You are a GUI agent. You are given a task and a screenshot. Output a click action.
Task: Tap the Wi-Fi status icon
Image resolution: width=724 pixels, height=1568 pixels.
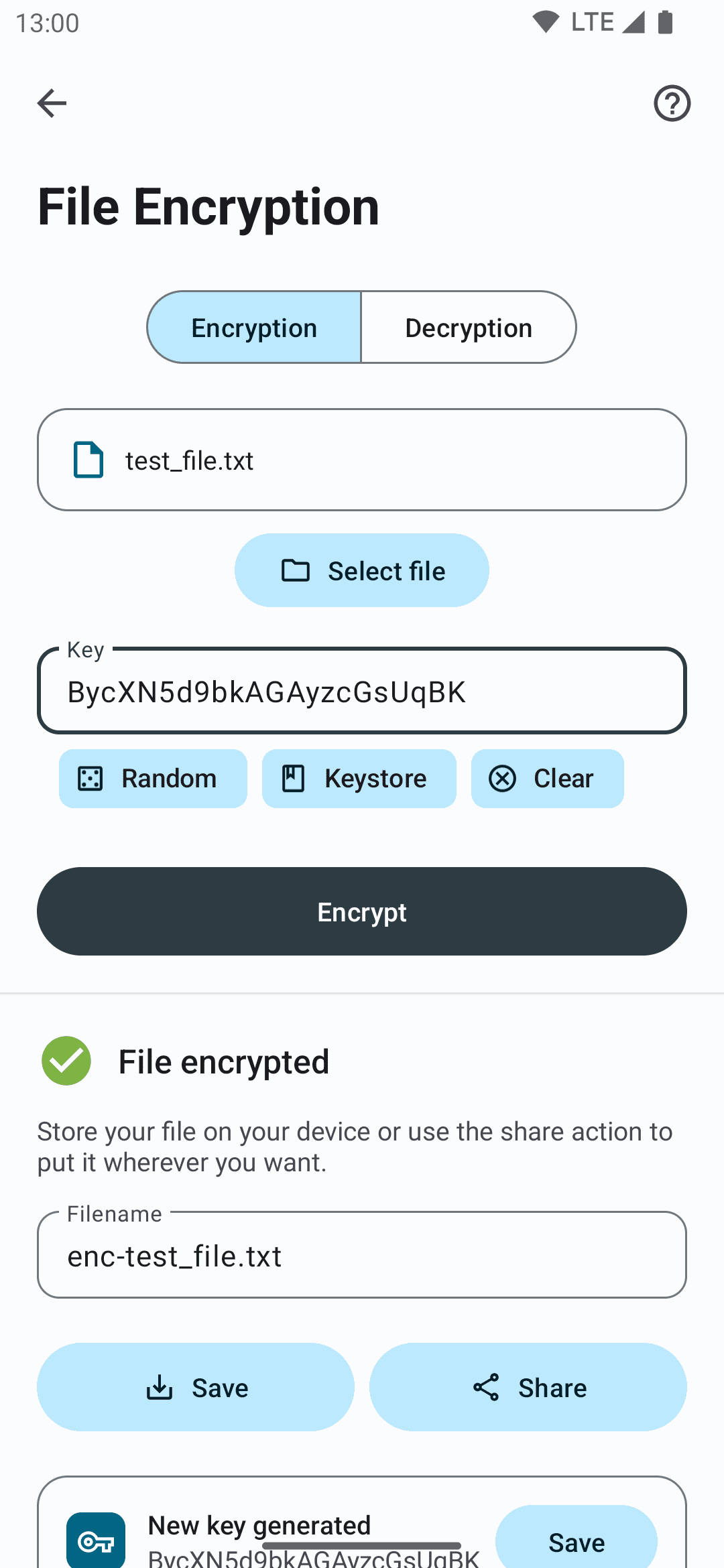[x=546, y=22]
